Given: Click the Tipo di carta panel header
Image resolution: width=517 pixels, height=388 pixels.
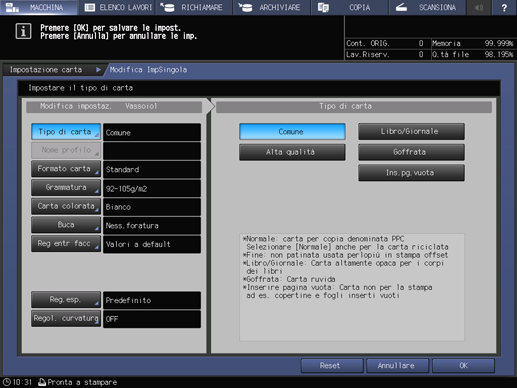Looking at the screenshot, I should coord(354,106).
